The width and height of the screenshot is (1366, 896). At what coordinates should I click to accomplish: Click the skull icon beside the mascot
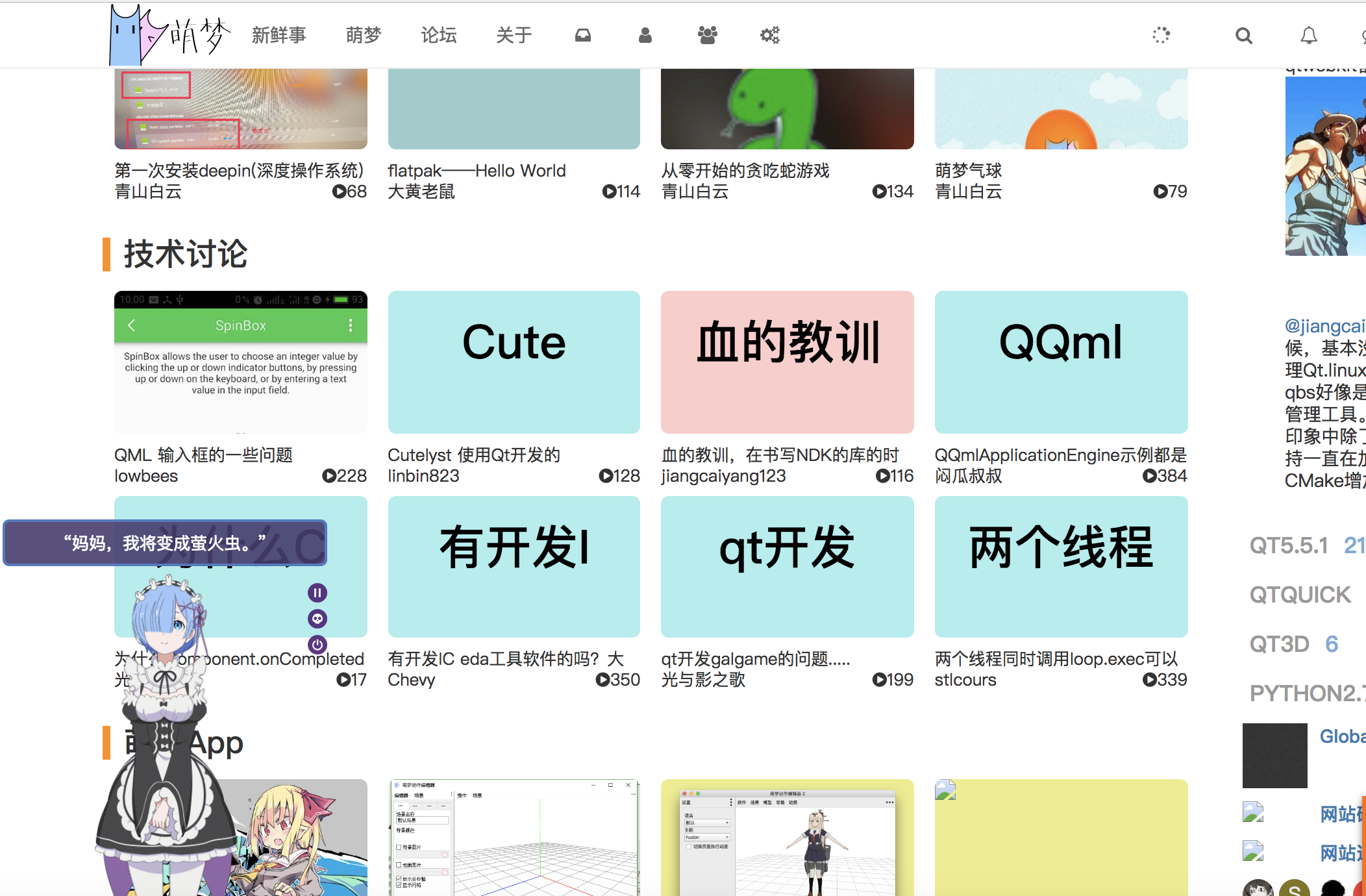coord(317,619)
